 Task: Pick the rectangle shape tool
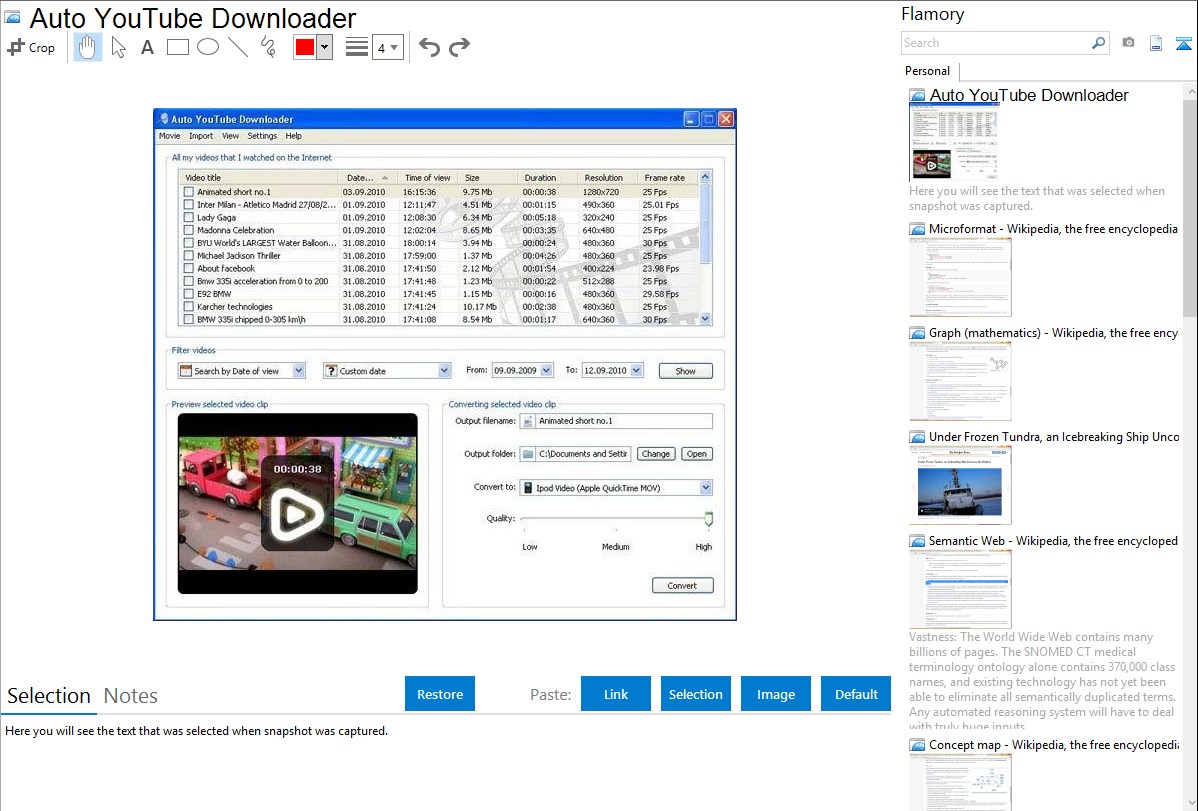[x=178, y=47]
